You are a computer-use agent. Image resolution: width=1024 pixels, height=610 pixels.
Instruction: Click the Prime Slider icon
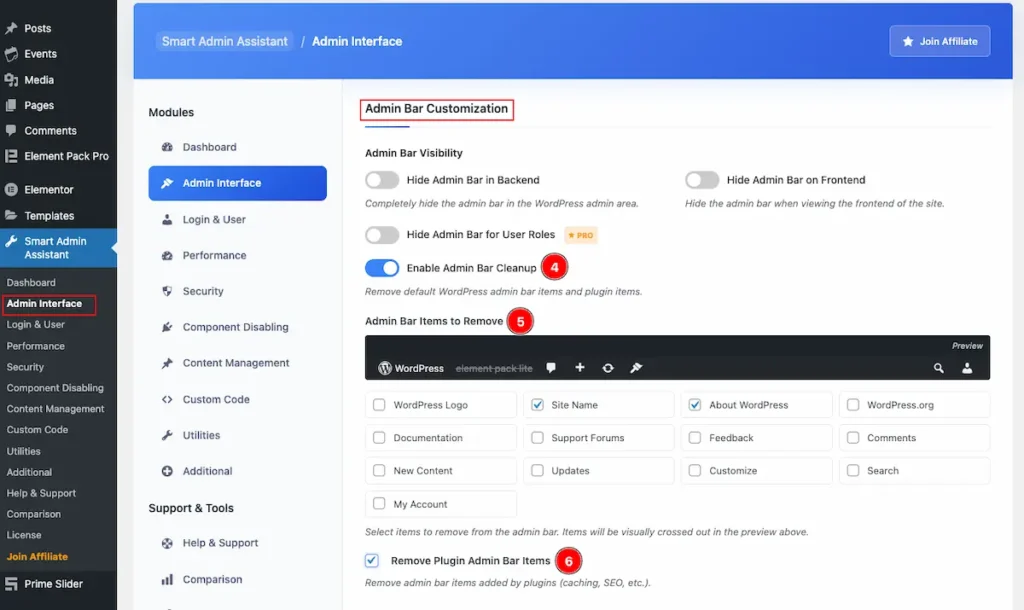(11, 584)
